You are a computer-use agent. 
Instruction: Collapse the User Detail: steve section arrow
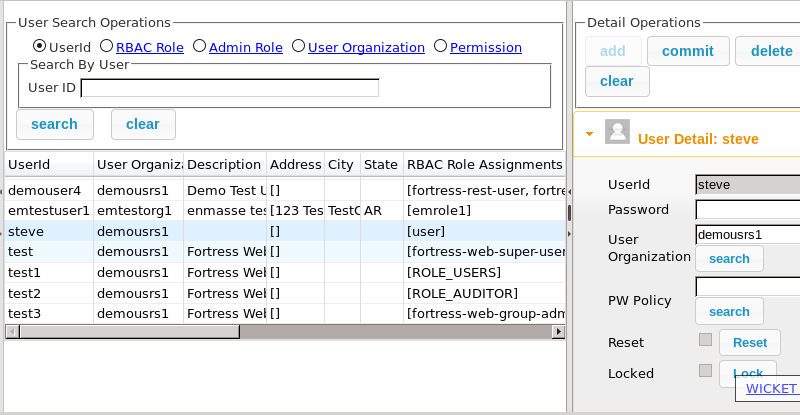pyautogui.click(x=589, y=134)
